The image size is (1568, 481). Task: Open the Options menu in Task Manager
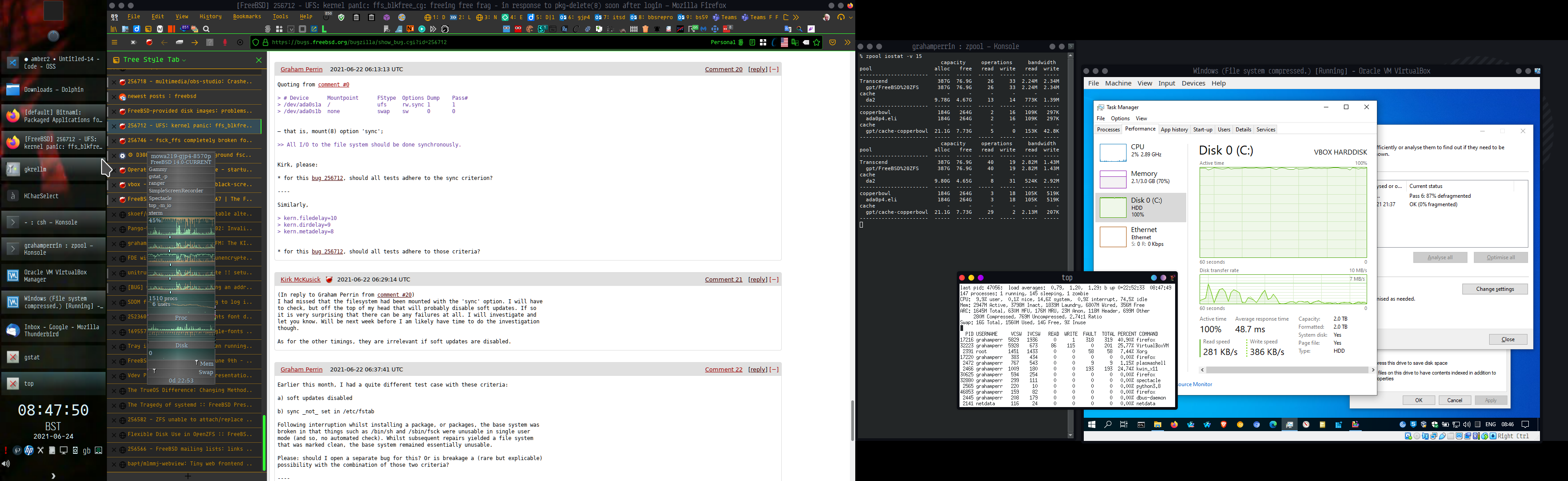[1120, 119]
